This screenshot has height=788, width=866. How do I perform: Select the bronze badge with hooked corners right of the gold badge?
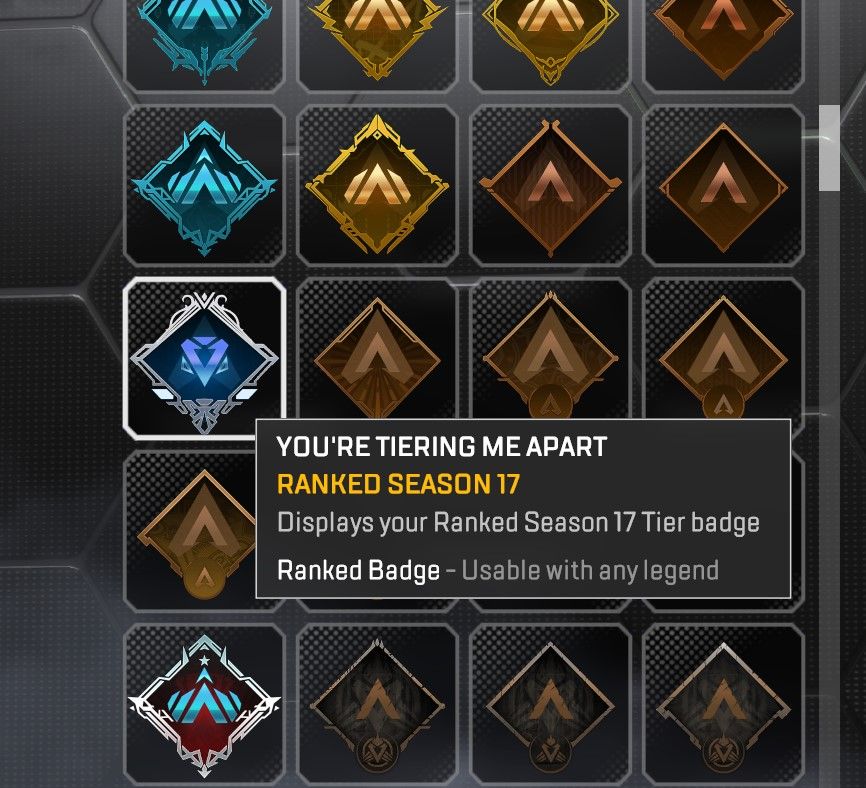[x=550, y=186]
